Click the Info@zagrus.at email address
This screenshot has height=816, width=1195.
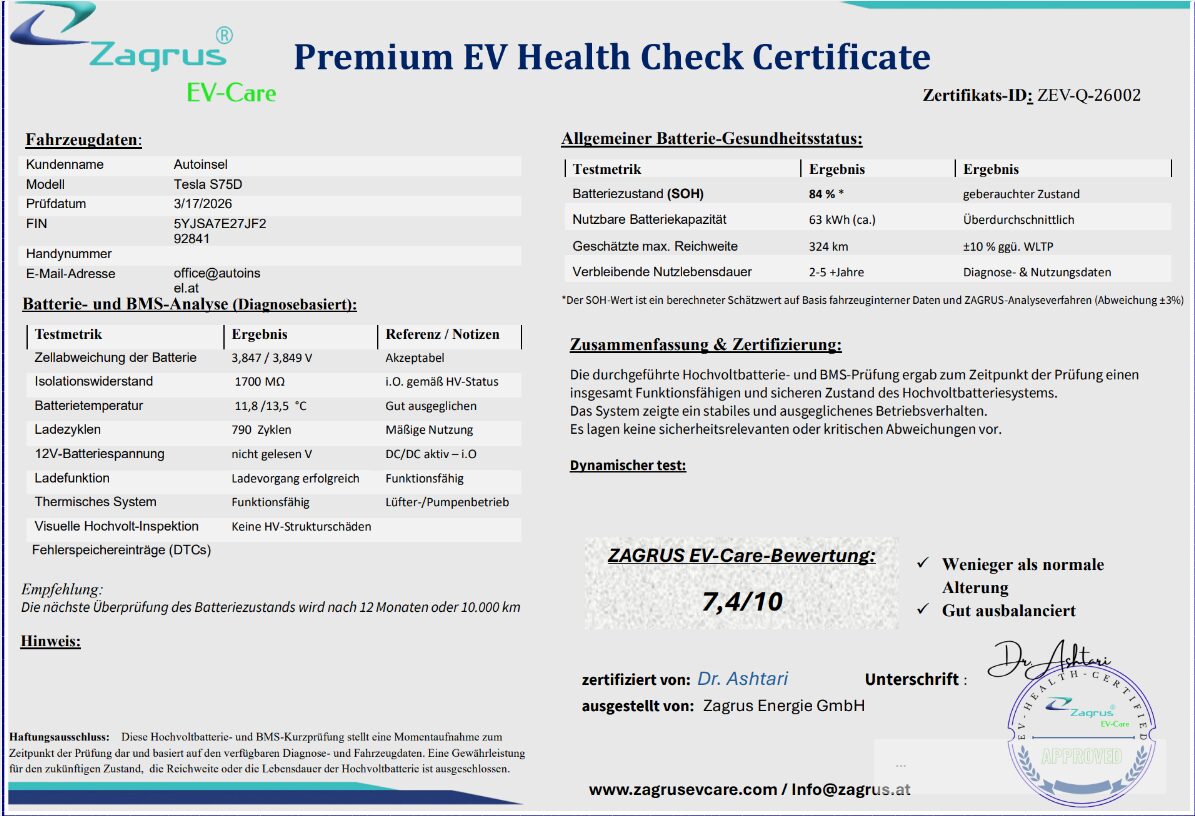pos(851,789)
